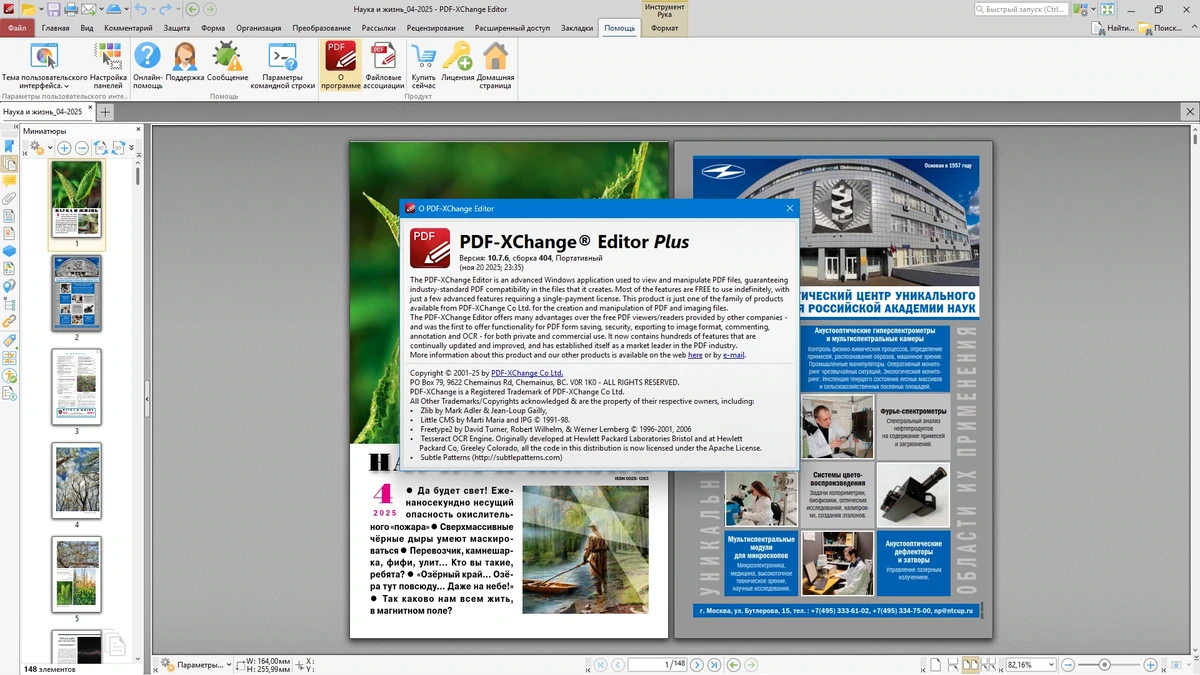Open the Layers pane icon in sidebar
The width and height of the screenshot is (1200, 675).
pos(9,251)
